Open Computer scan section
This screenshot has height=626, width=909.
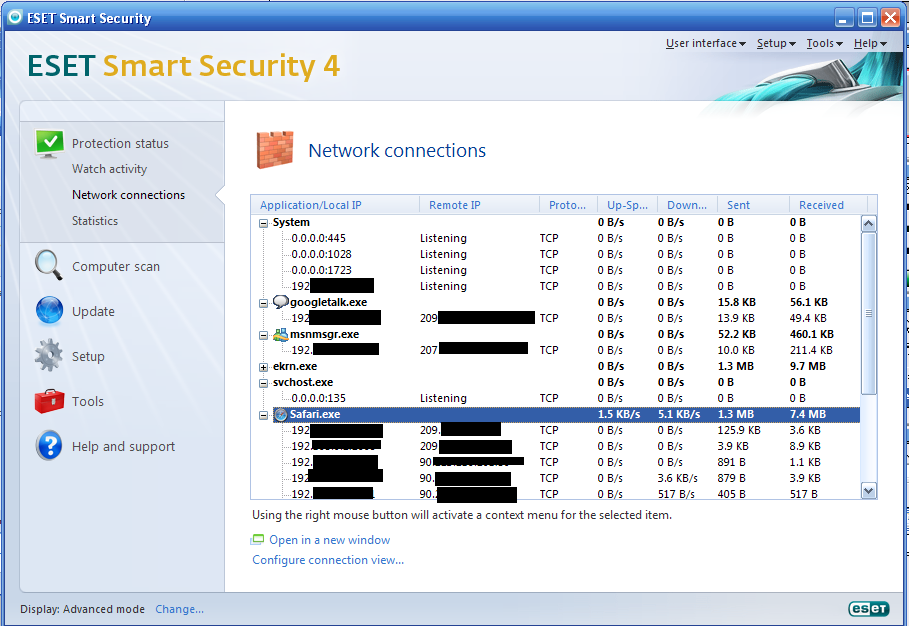116,267
